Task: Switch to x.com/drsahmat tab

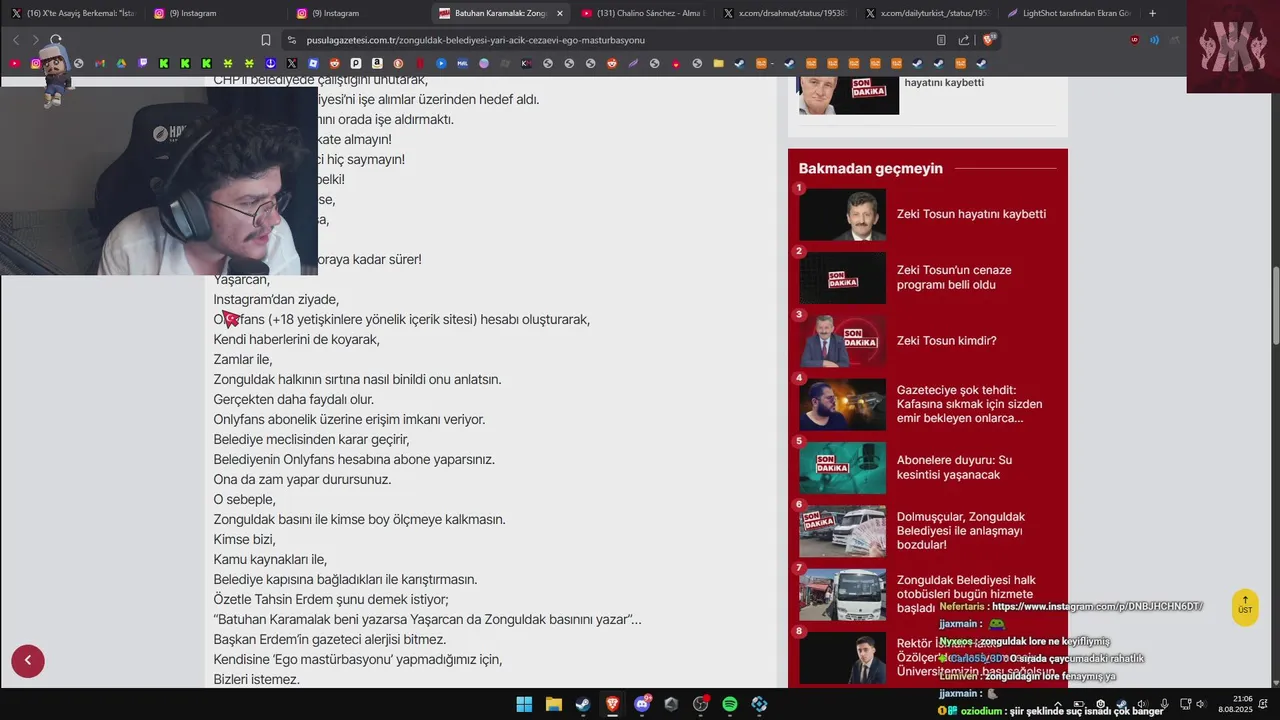Action: [786, 13]
